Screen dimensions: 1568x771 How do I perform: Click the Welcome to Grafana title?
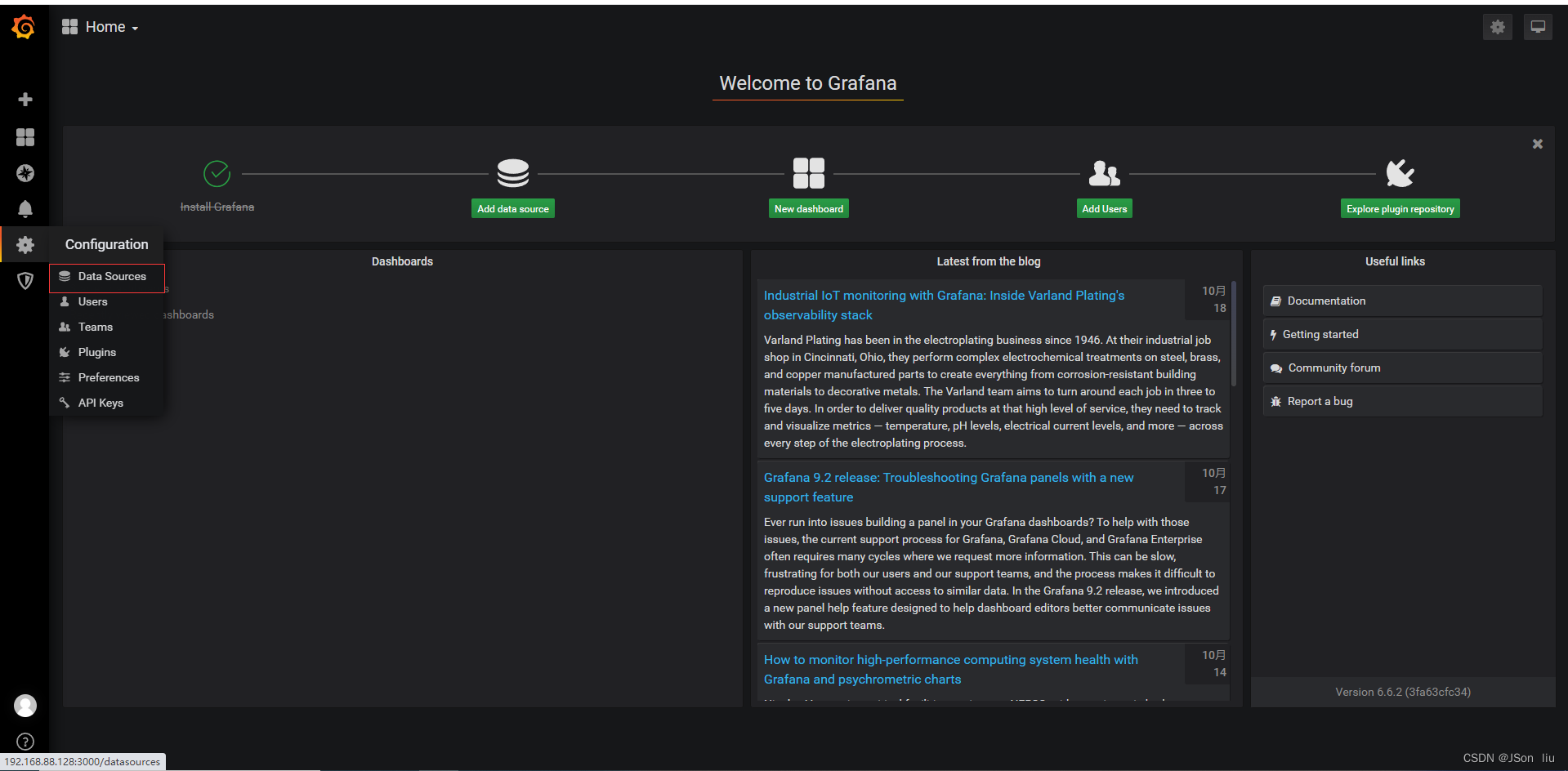808,83
